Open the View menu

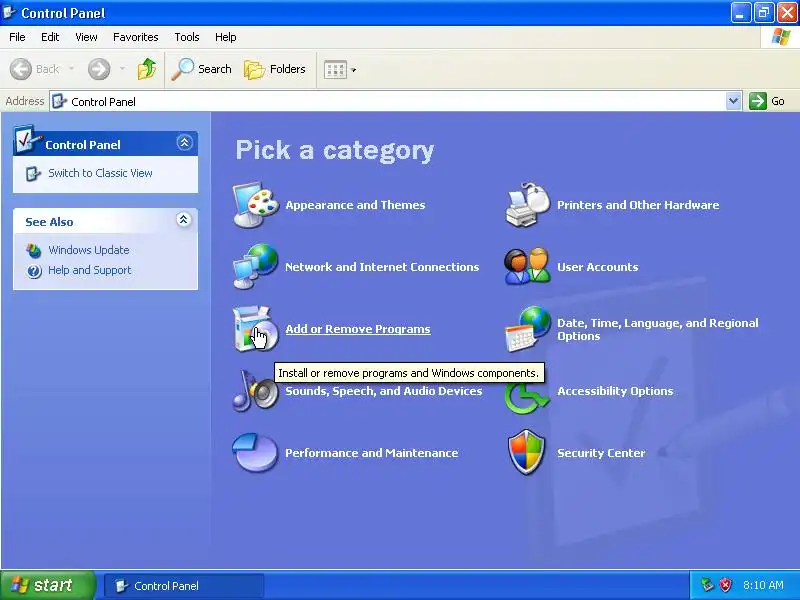coord(86,37)
